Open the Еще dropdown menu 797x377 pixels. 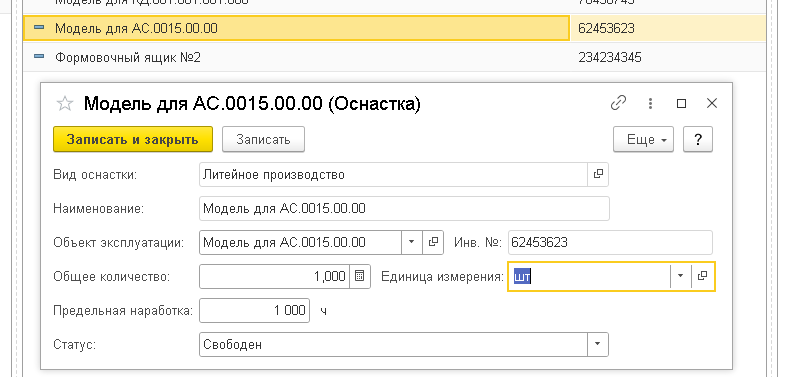click(x=643, y=139)
